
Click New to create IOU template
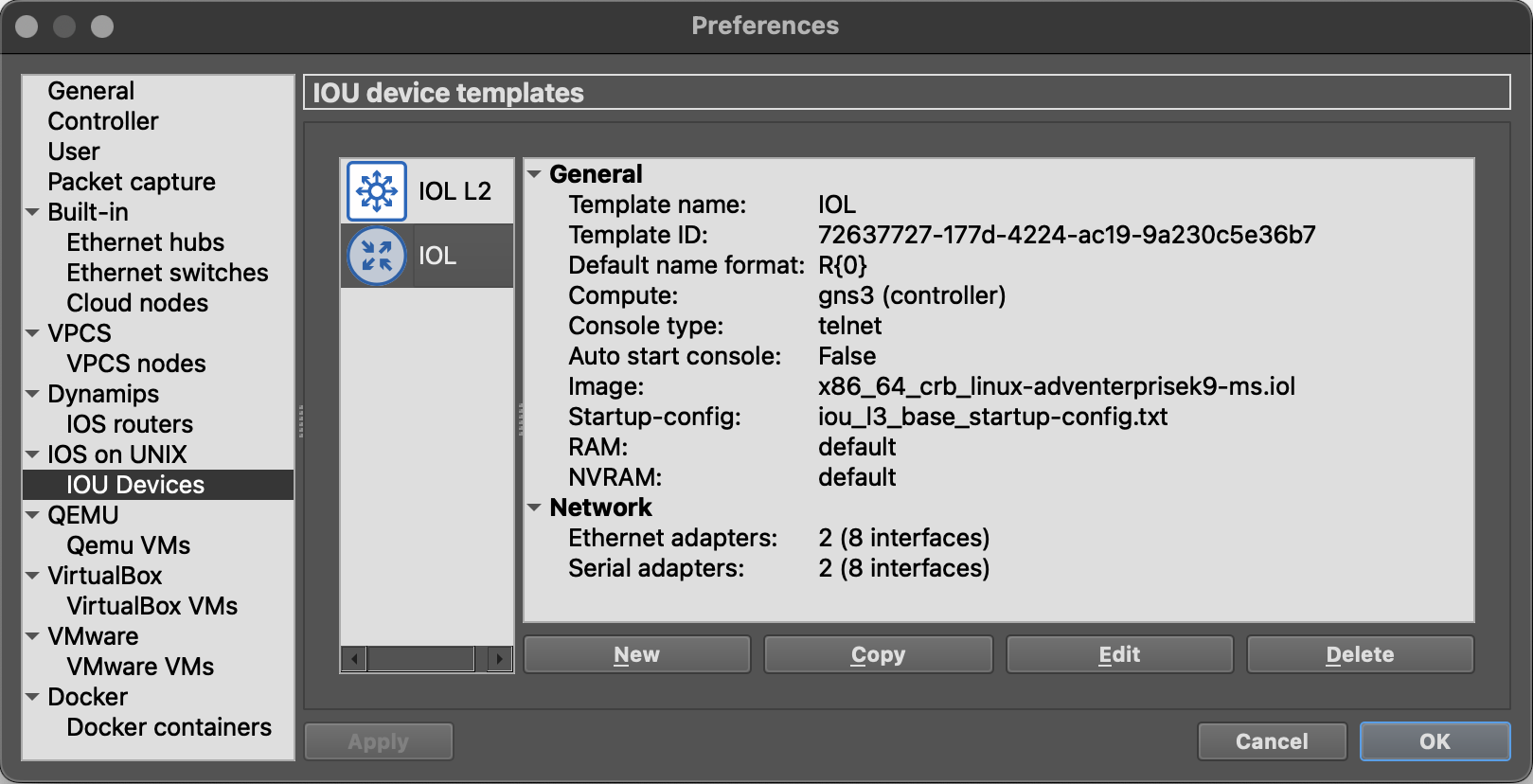click(637, 654)
